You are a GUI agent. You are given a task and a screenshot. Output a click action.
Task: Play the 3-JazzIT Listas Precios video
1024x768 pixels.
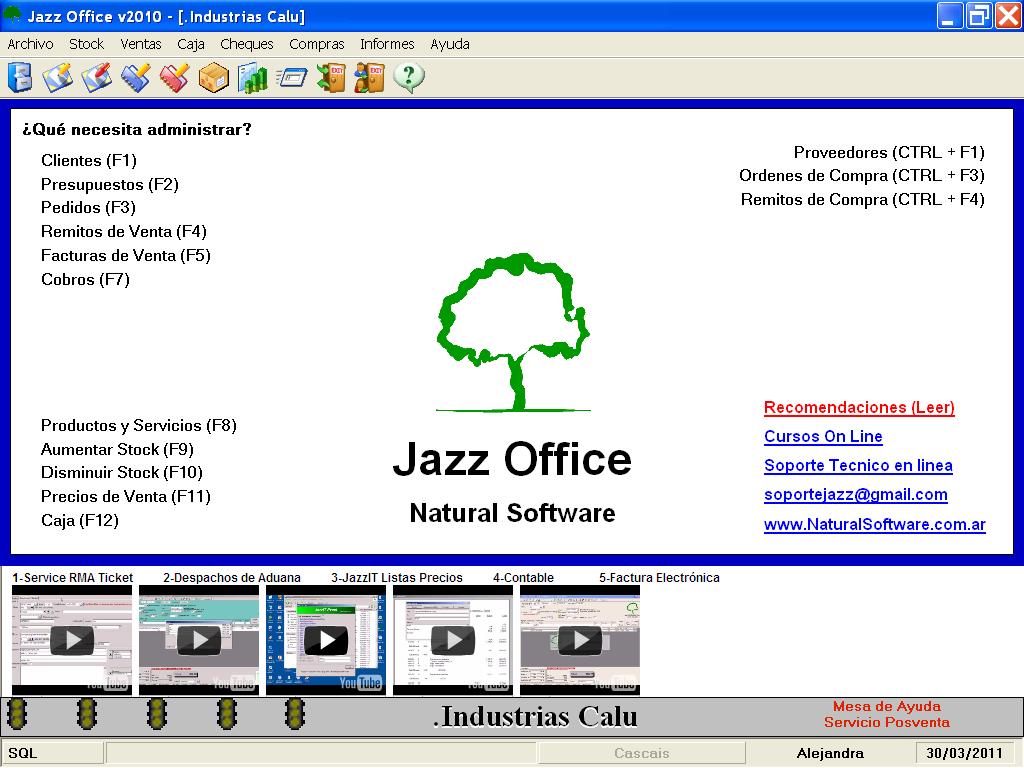coord(326,641)
